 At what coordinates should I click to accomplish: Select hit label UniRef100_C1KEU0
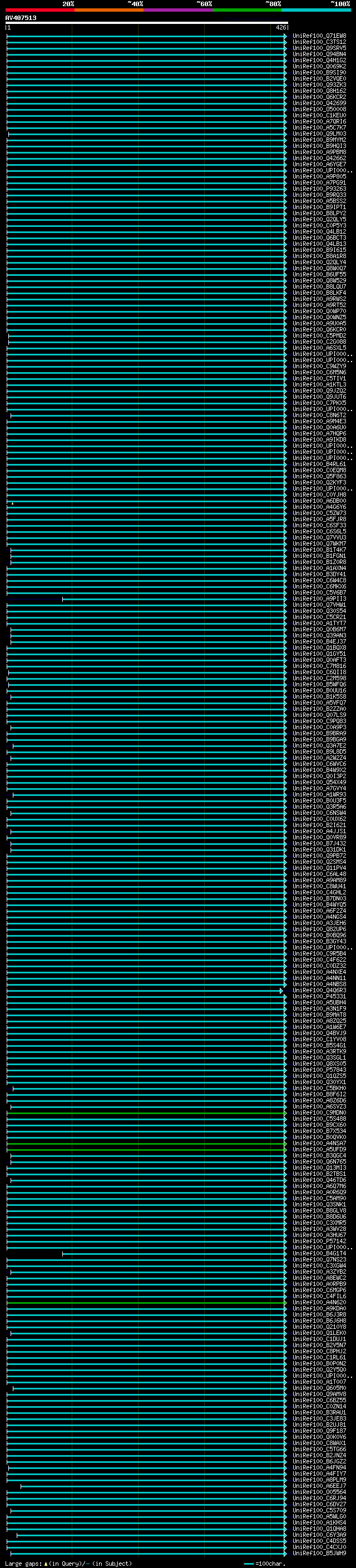pyautogui.click(x=319, y=116)
